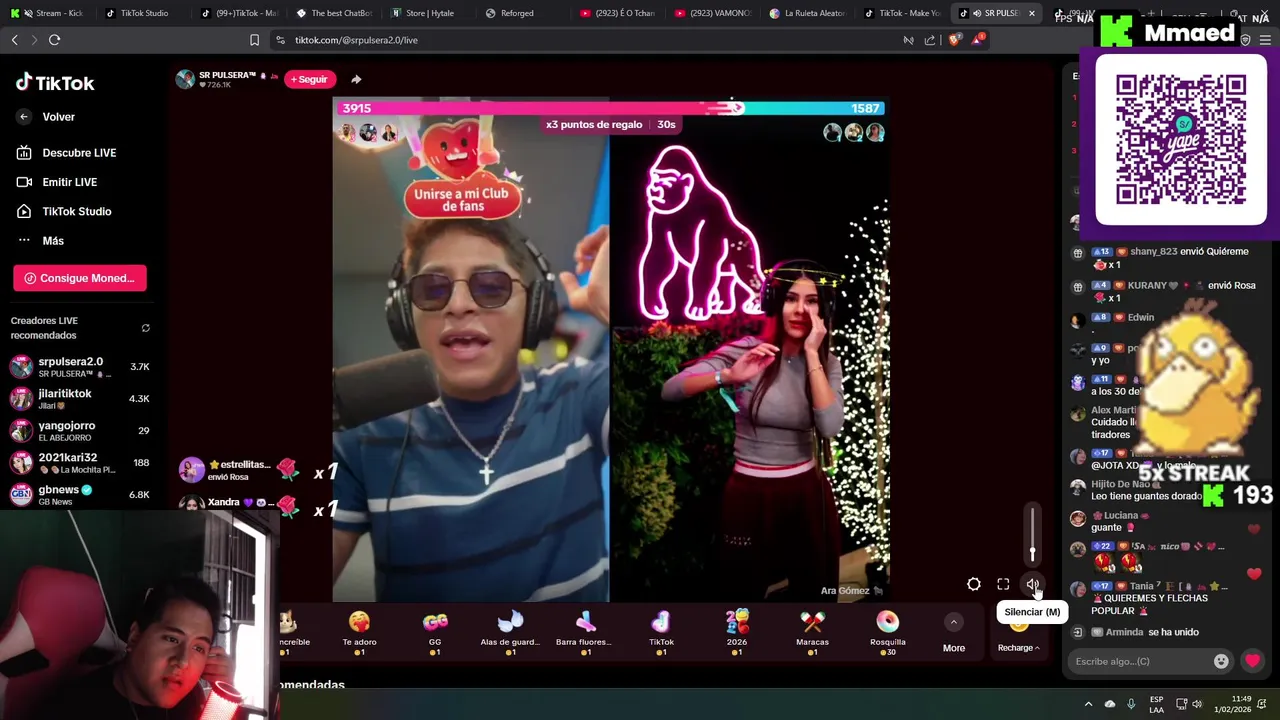The image size is (1280, 720).
Task: Click the chat input Escribe algo
Action: tap(1140, 661)
